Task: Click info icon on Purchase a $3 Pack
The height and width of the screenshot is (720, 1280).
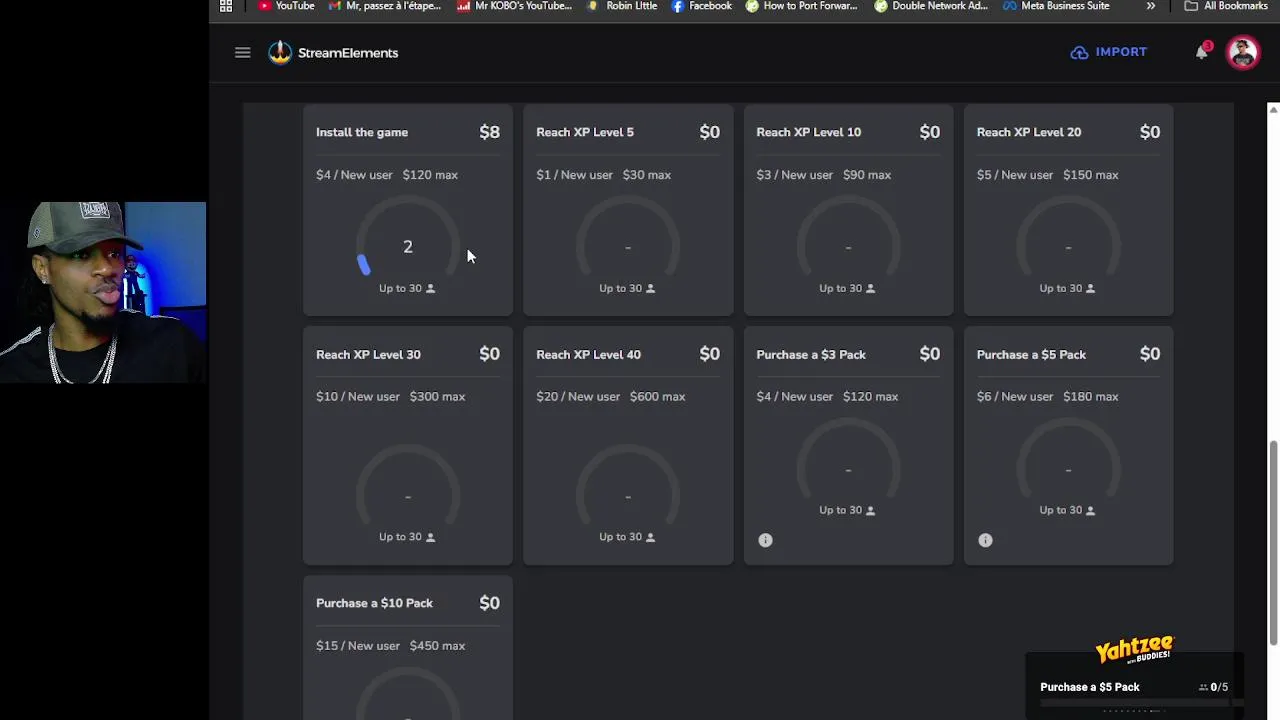Action: pos(765,540)
